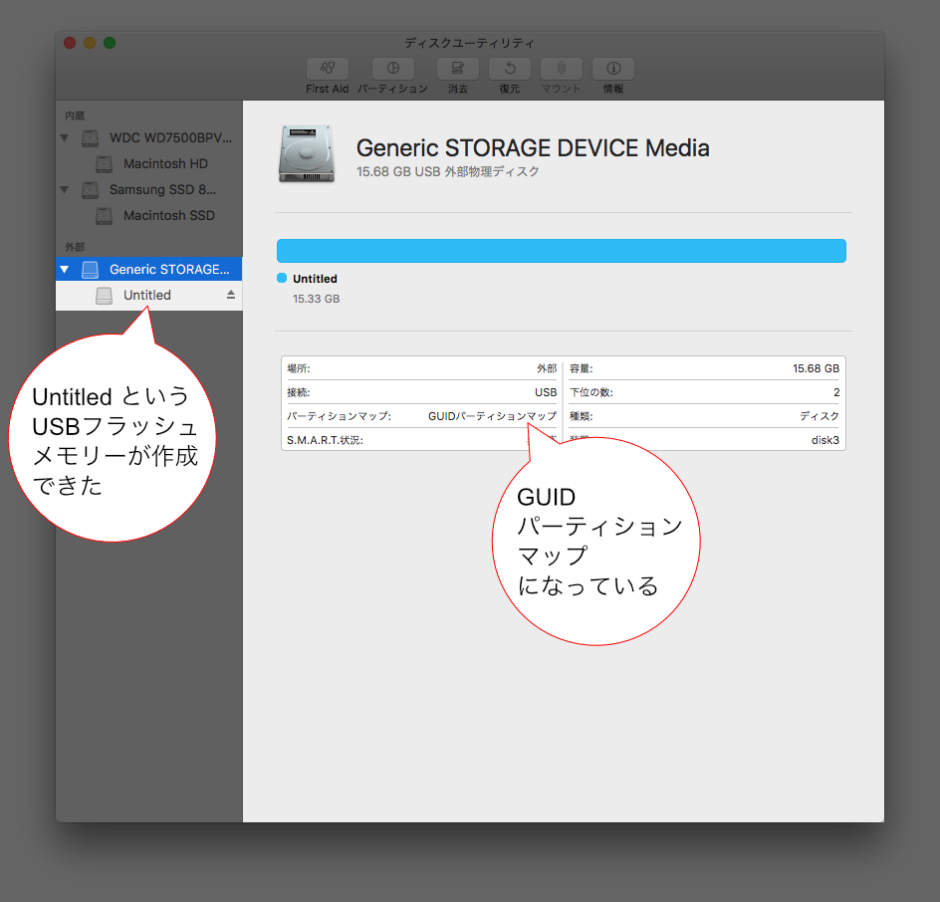Screen dimensions: 940x902
Task: Click the マウント (Mount) toolbar icon
Action: pos(561,68)
